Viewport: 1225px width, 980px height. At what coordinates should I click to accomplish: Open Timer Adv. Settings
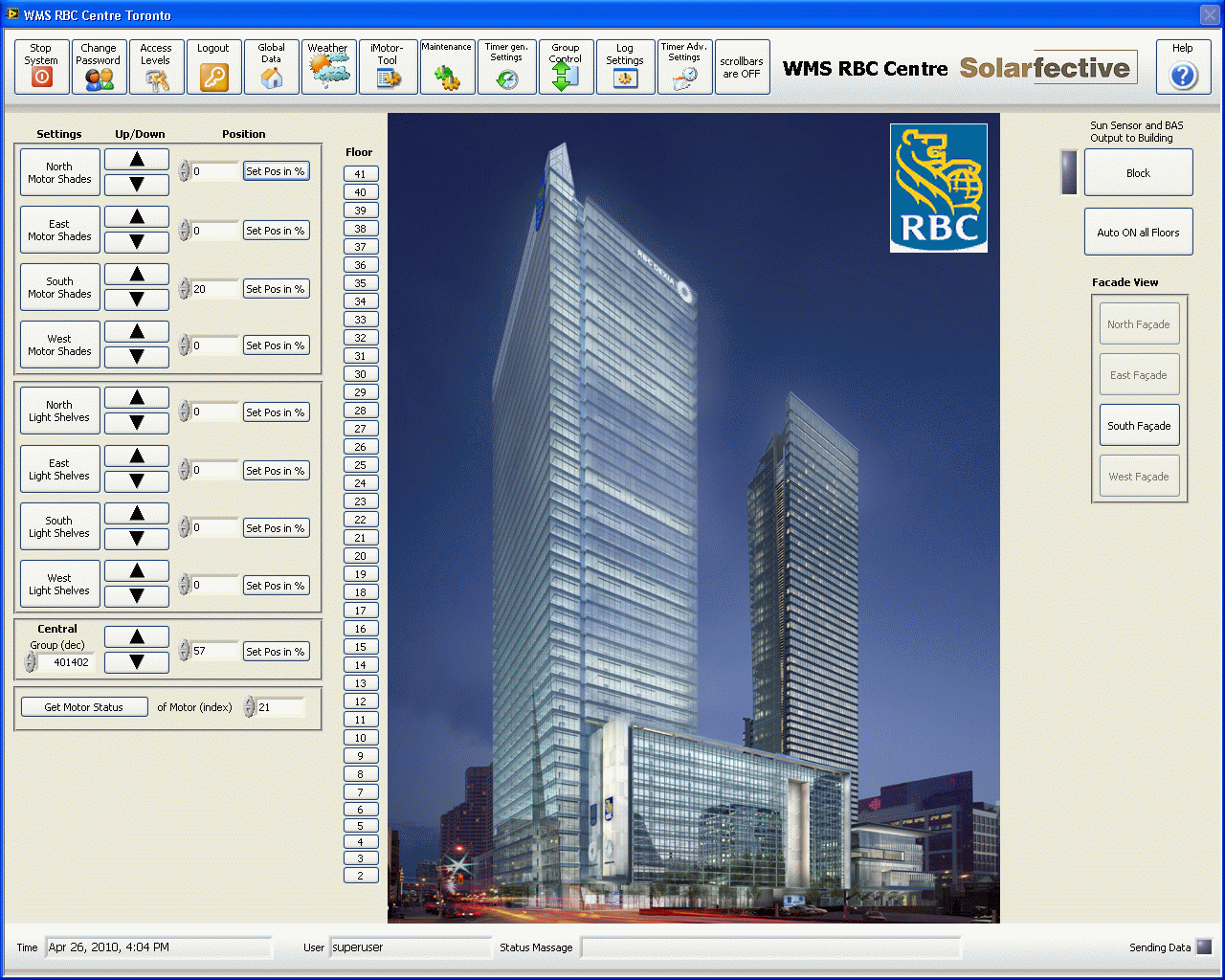click(684, 66)
